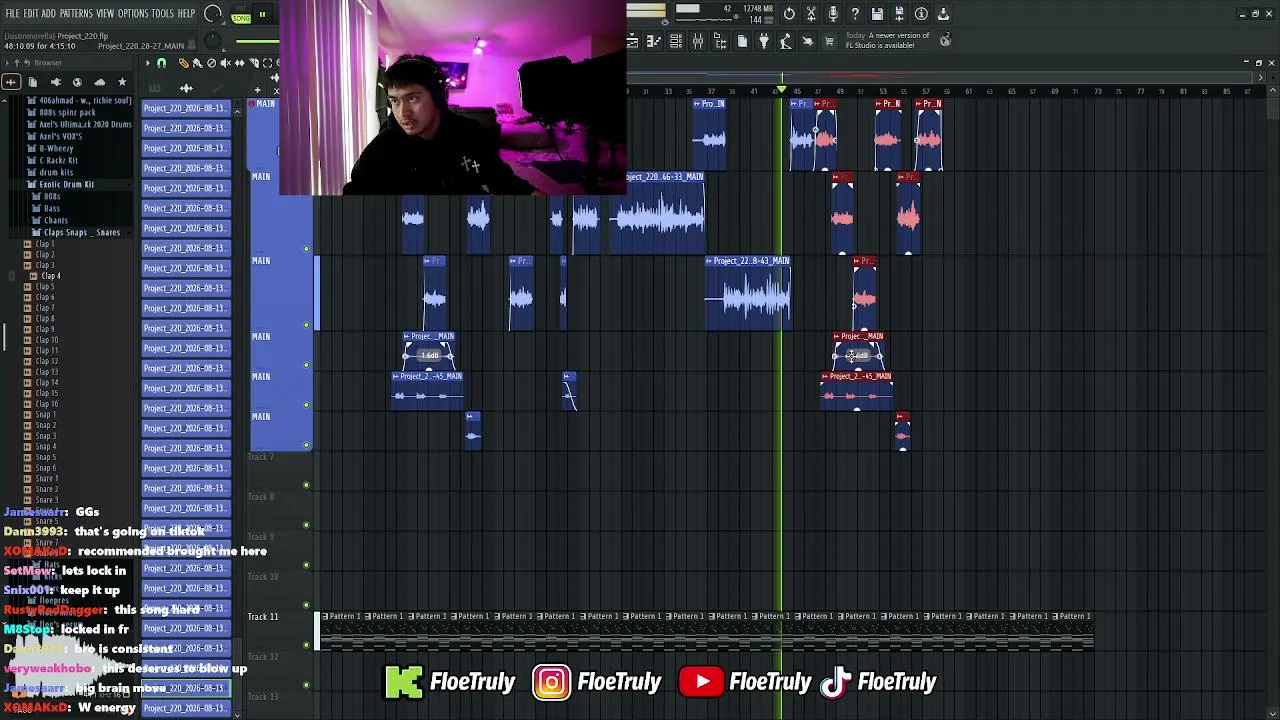Expand the Bass folder
Image resolution: width=1280 pixels, height=720 pixels.
click(51, 208)
